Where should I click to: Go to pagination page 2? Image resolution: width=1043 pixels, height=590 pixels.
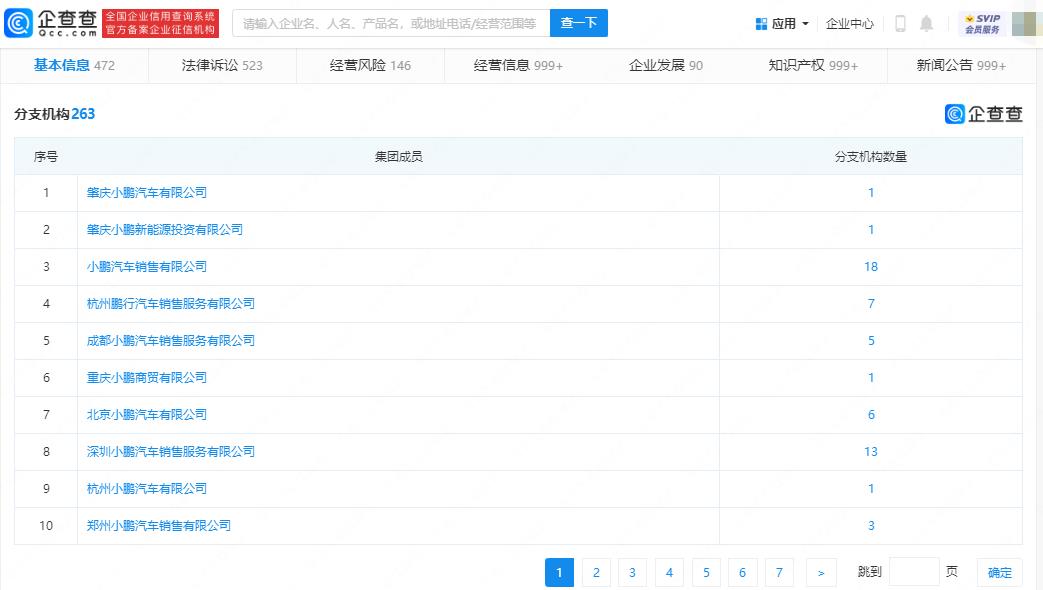[x=596, y=572]
